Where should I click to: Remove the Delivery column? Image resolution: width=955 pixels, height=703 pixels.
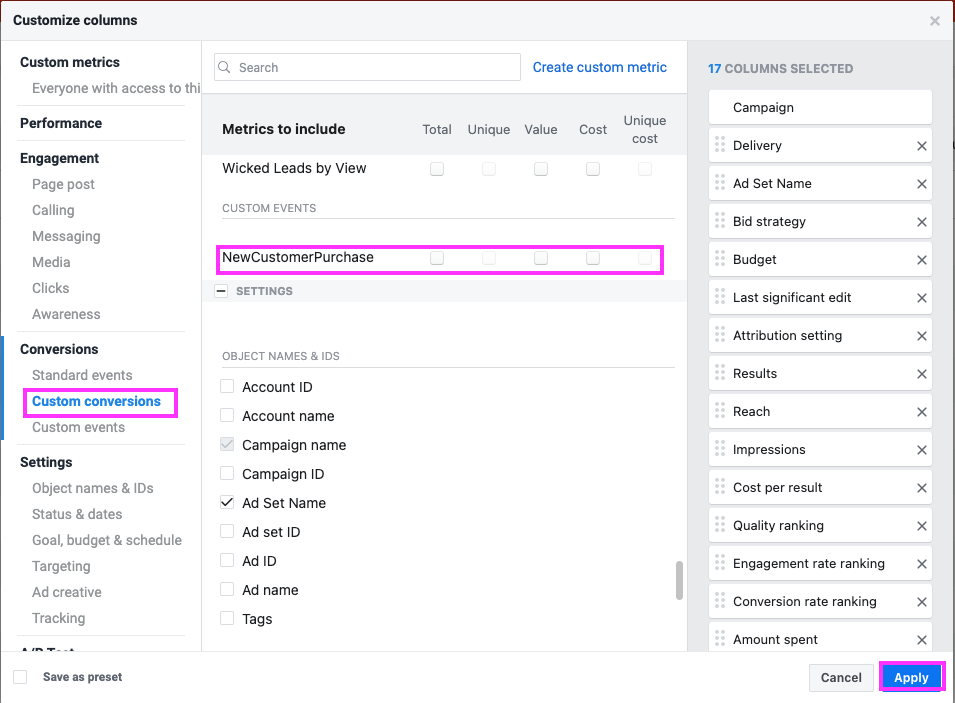coord(922,146)
